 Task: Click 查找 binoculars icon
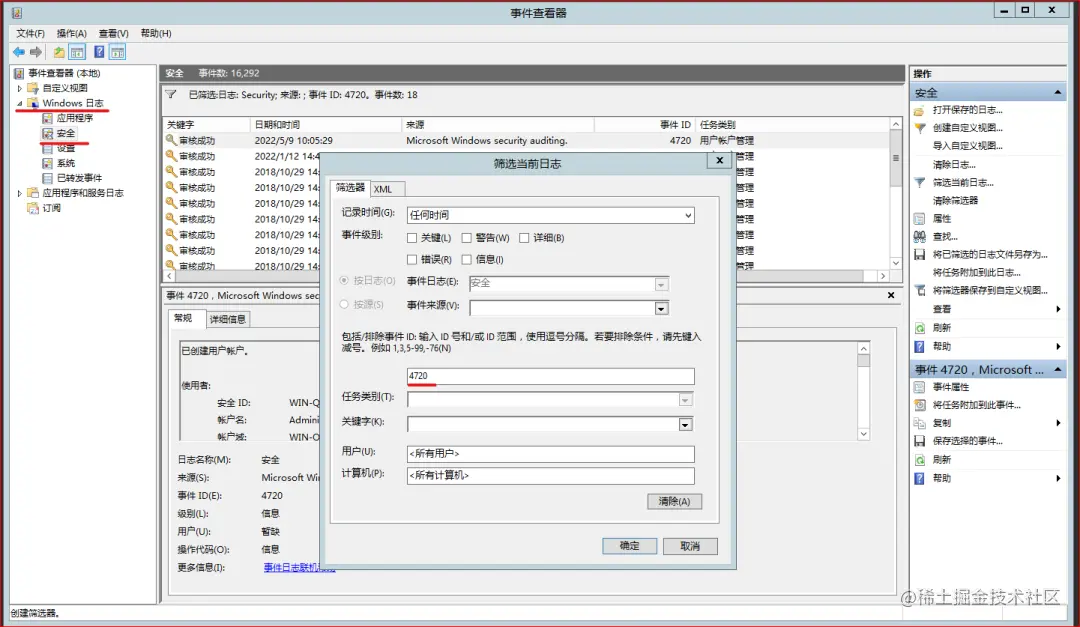click(x=920, y=236)
